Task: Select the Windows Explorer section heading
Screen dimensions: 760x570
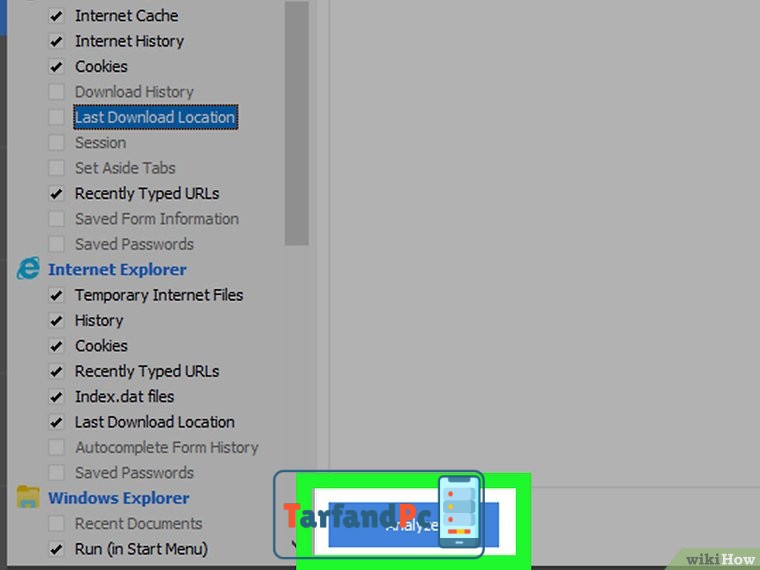Action: tap(119, 498)
